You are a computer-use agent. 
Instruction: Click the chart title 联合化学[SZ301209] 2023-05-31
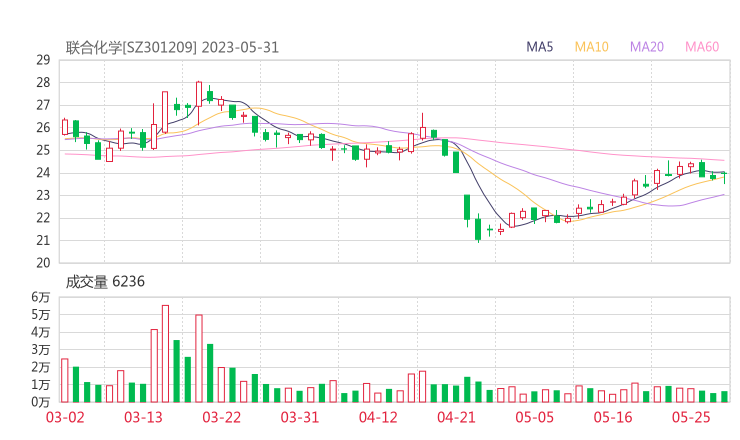[172, 48]
